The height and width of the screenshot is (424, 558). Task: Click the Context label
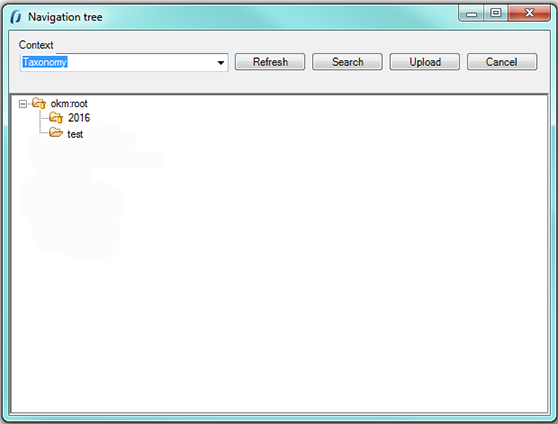(36, 45)
